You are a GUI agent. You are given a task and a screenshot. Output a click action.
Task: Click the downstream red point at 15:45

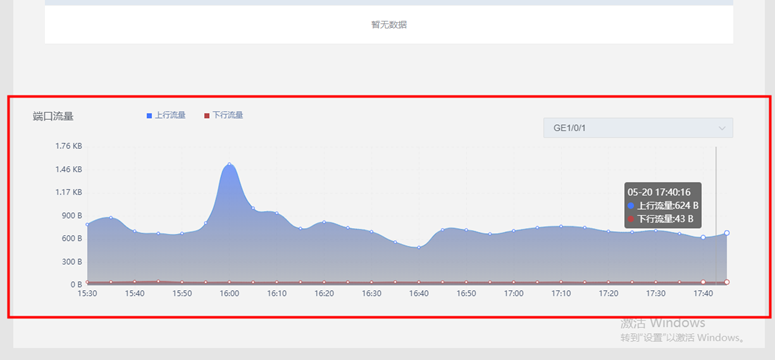tap(158, 281)
